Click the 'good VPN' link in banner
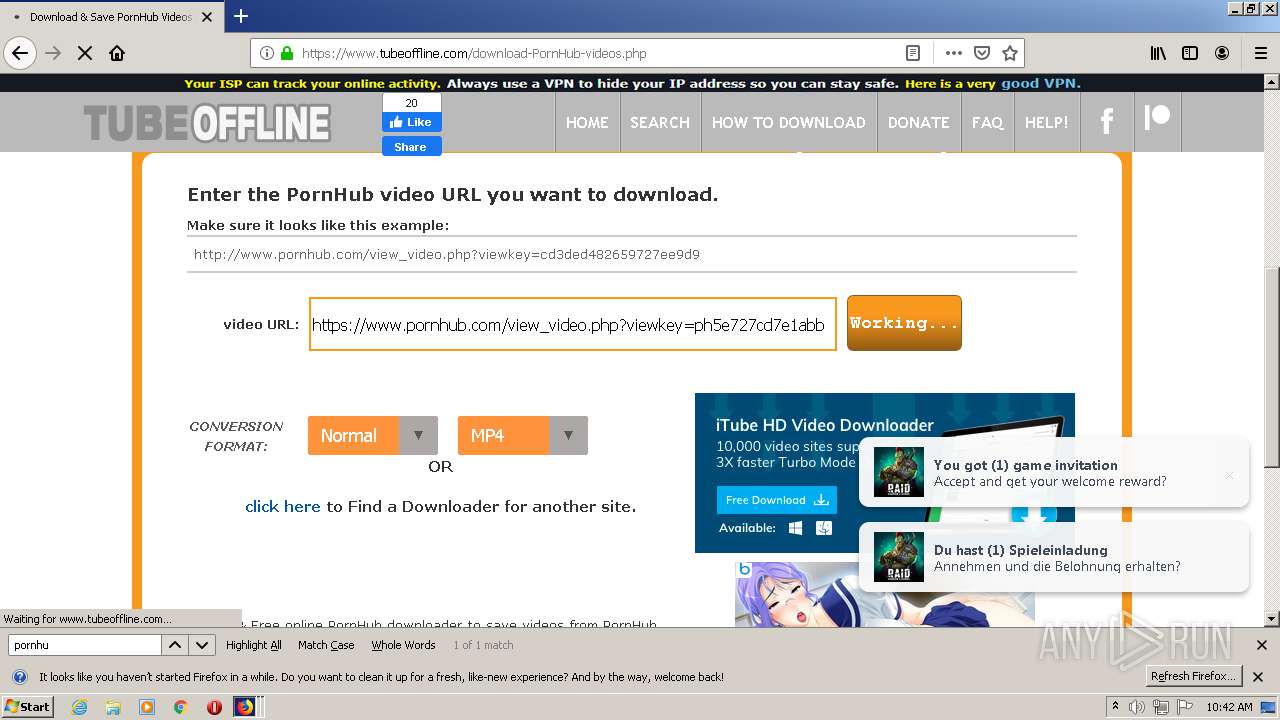This screenshot has width=1280, height=720. [x=1040, y=84]
